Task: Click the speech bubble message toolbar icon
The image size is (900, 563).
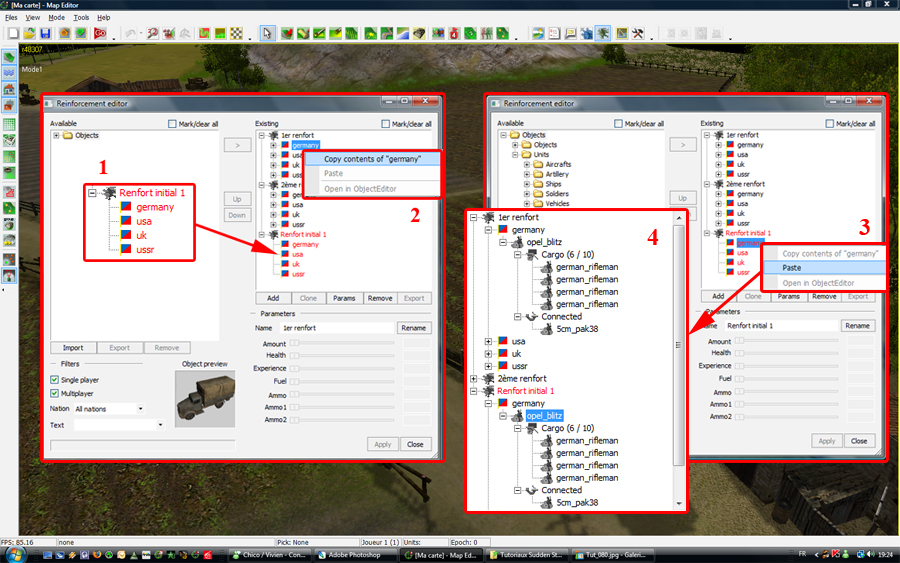Action: coord(571,33)
